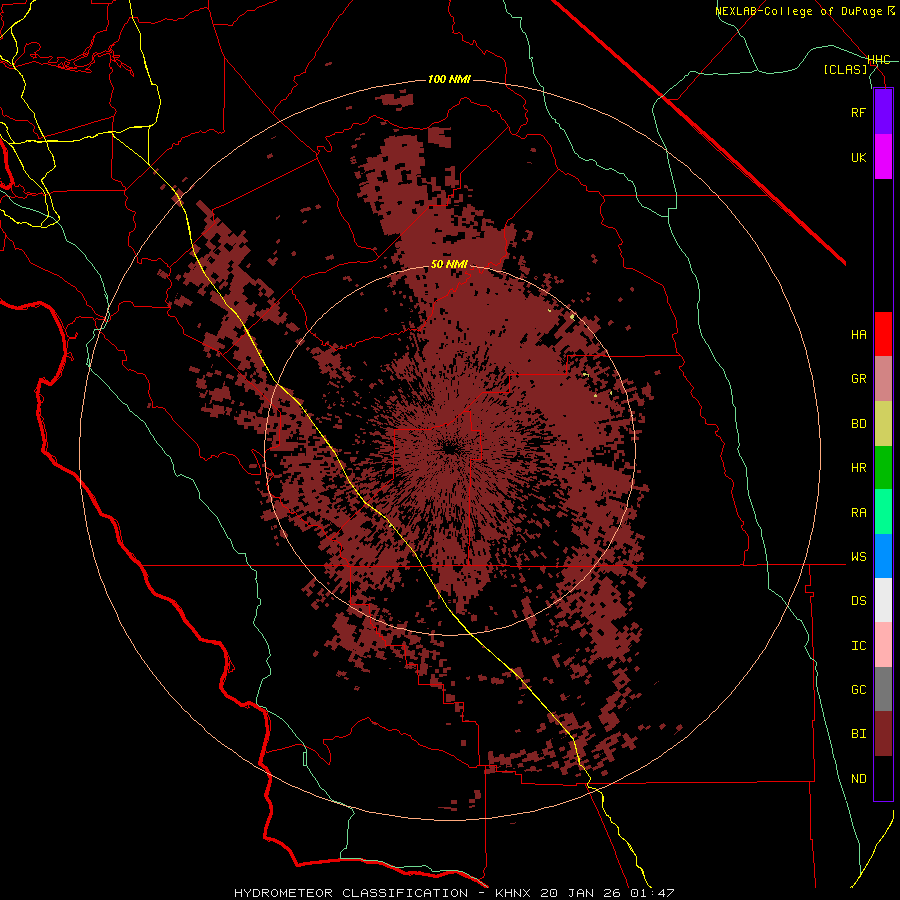Viewport: 900px width, 900px height.
Task: Click the HA red legend swatch
Action: 883,334
